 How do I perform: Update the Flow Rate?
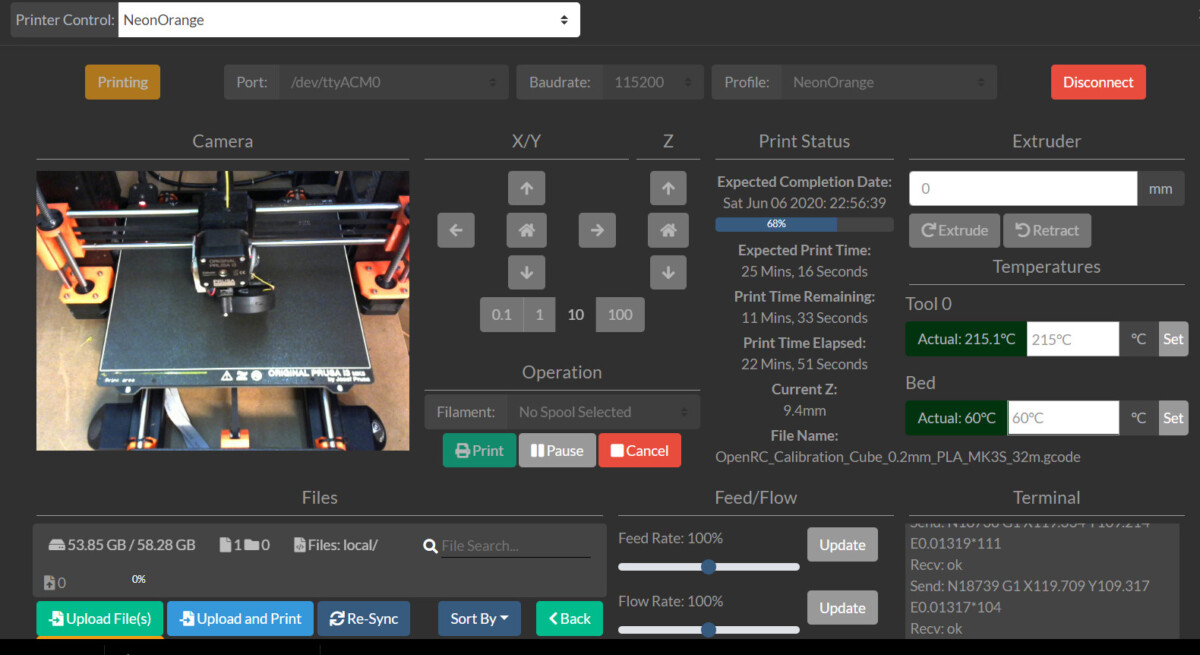(842, 608)
